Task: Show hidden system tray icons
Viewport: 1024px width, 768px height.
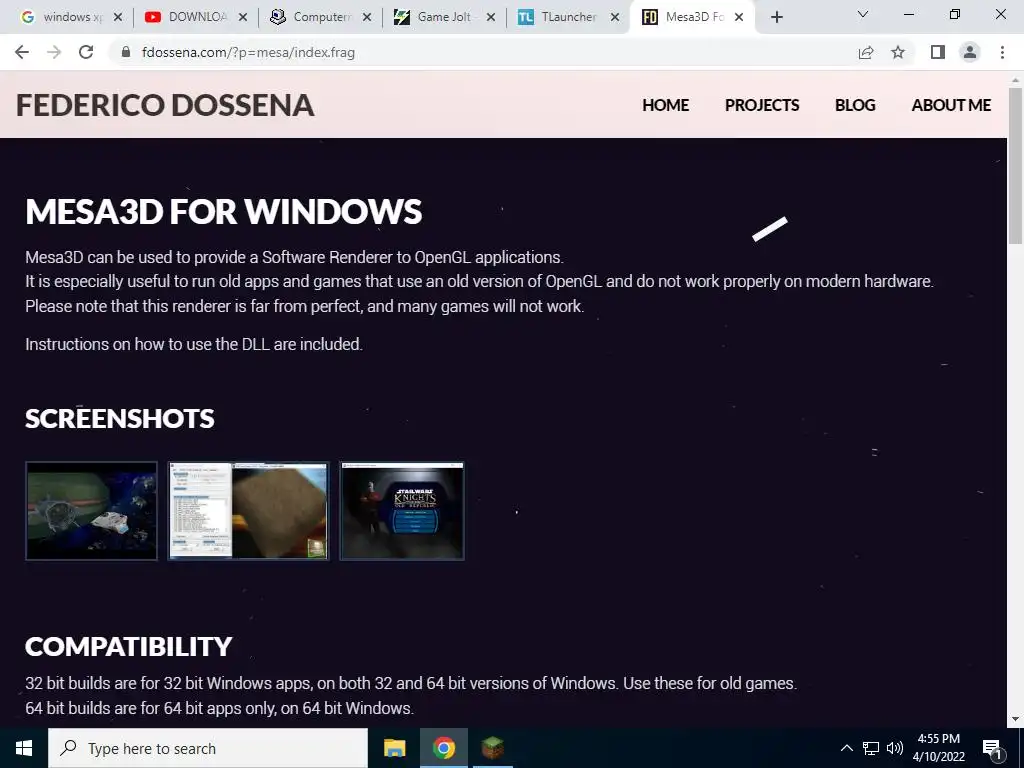Action: pos(846,748)
